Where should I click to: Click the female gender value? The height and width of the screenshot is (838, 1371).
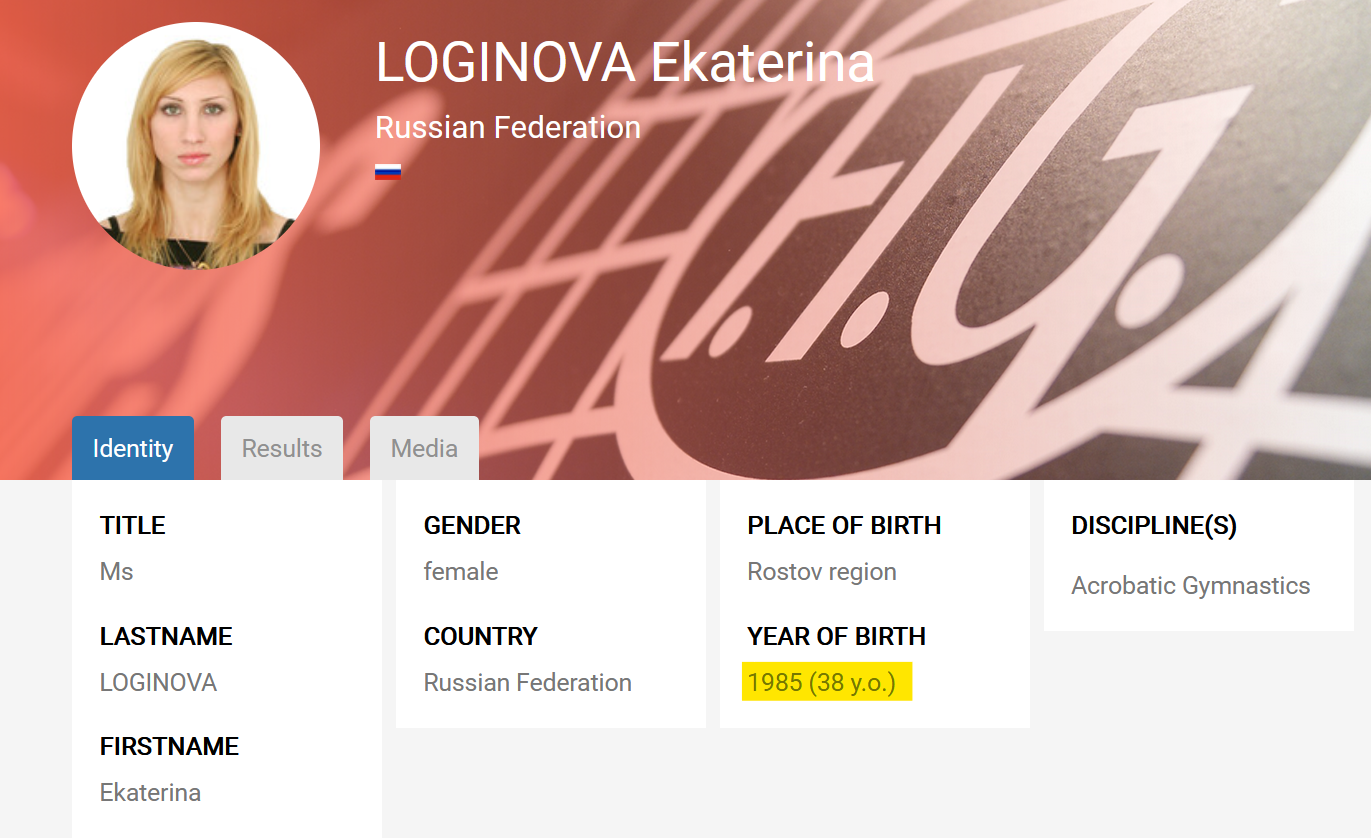click(x=461, y=572)
